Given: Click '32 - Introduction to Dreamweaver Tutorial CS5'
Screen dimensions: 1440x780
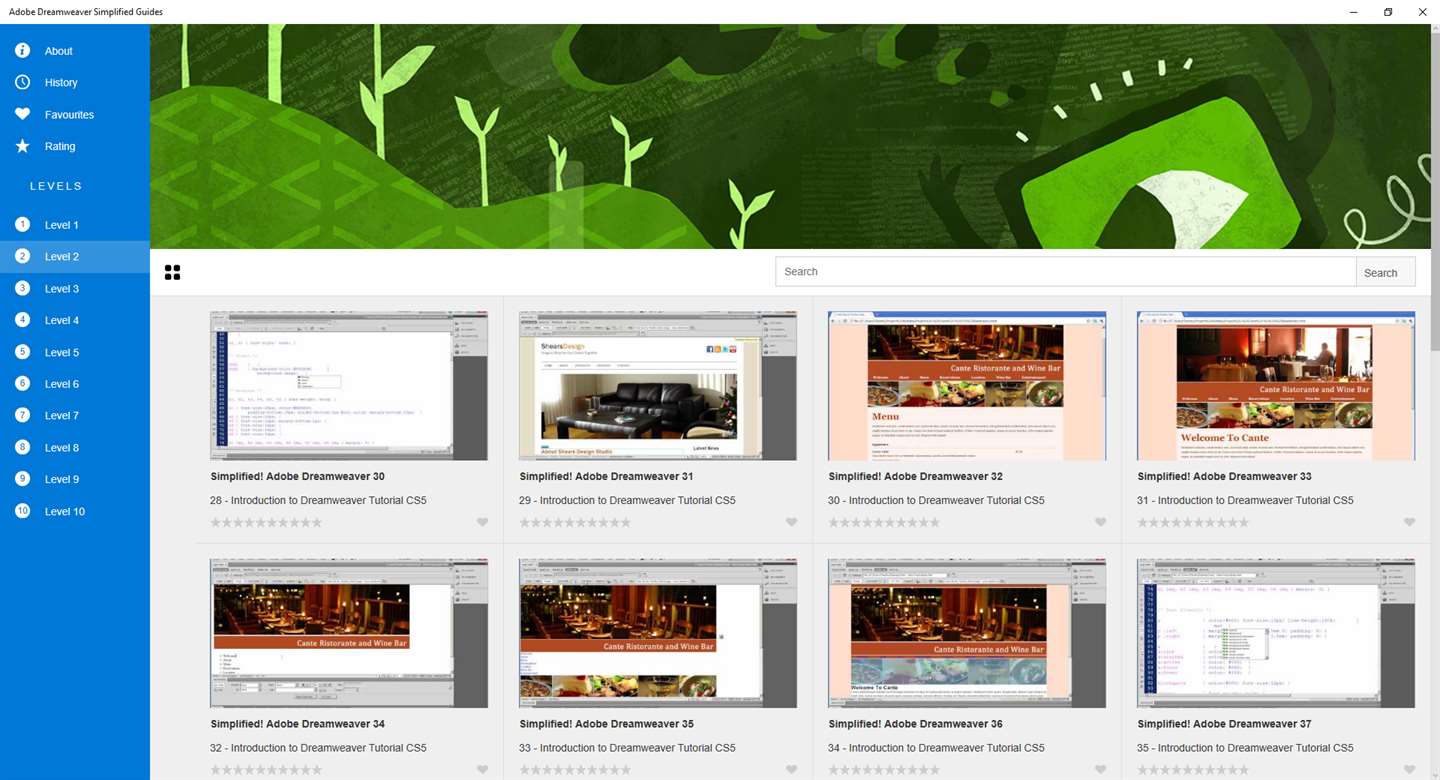Looking at the screenshot, I should coord(319,748).
